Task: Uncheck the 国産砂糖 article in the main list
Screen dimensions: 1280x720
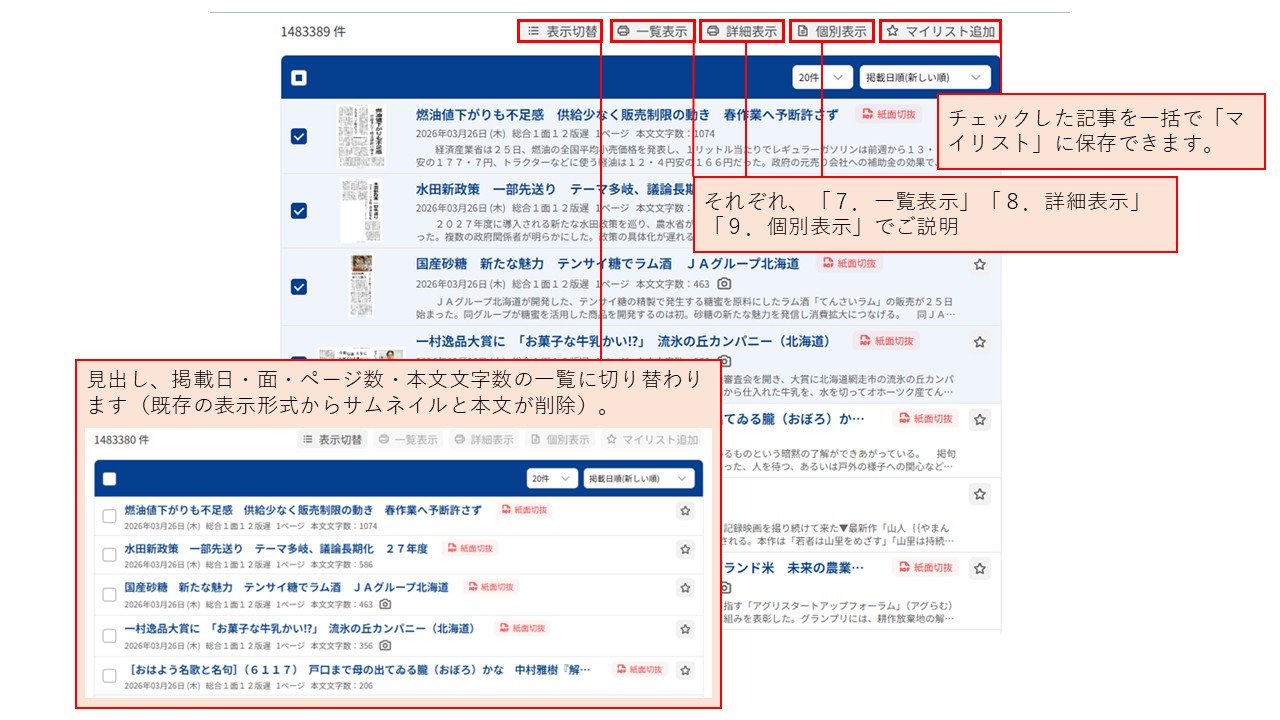Action: click(x=299, y=286)
